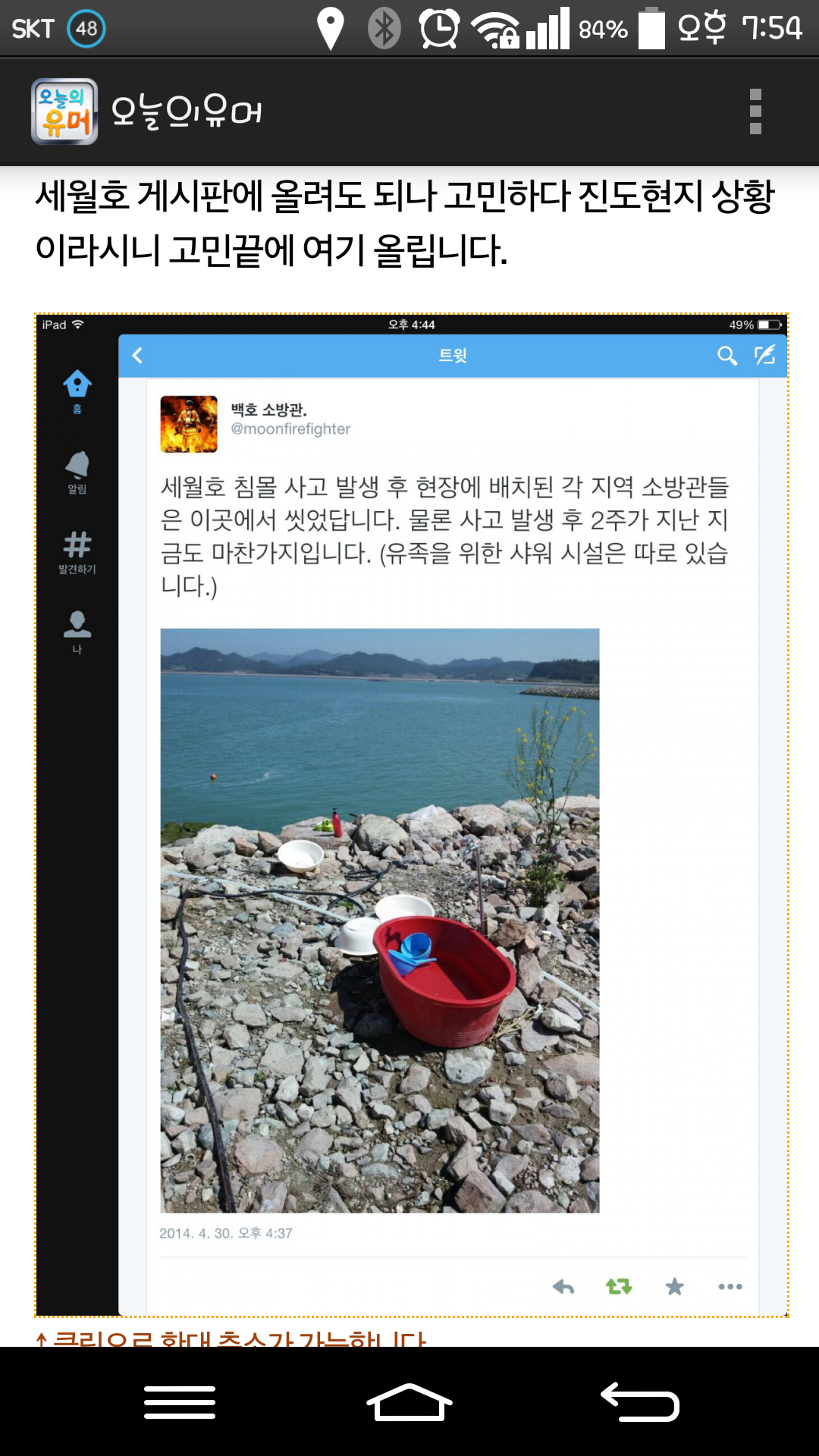Open the Android menu button at the bottom
The width and height of the screenshot is (819, 1456).
coord(180,1401)
